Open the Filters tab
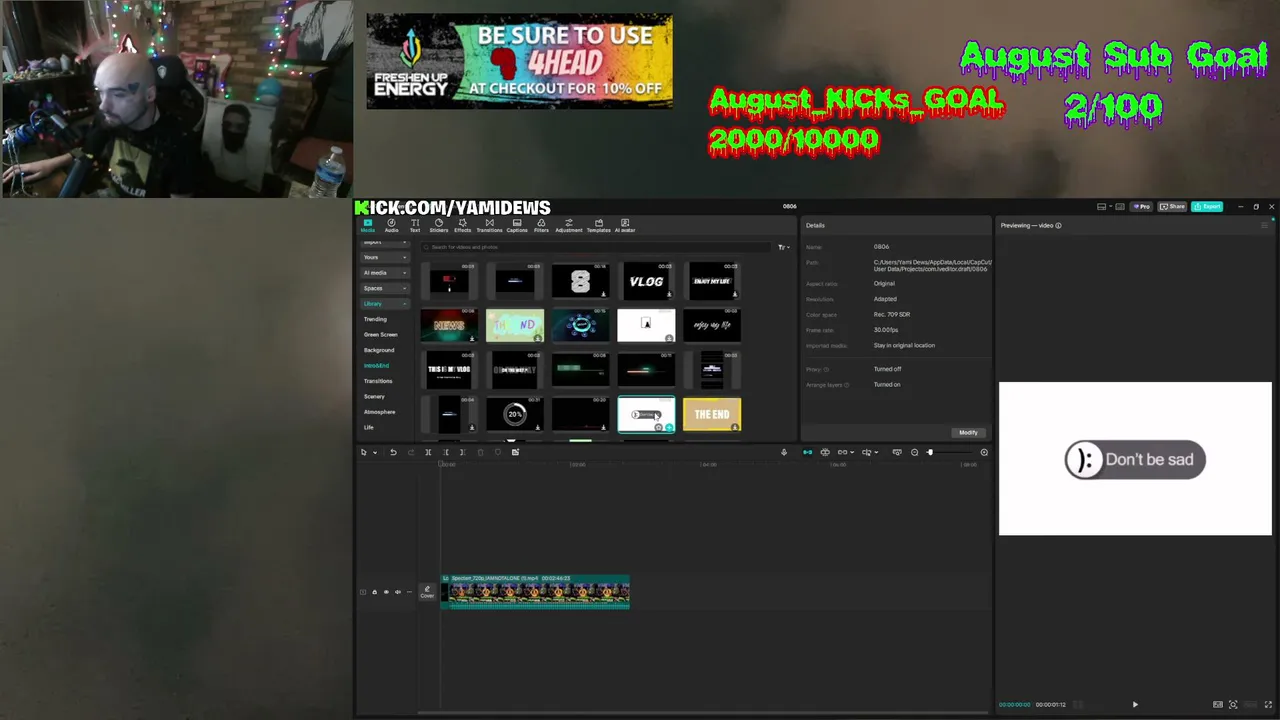1280x720 pixels. click(541, 226)
